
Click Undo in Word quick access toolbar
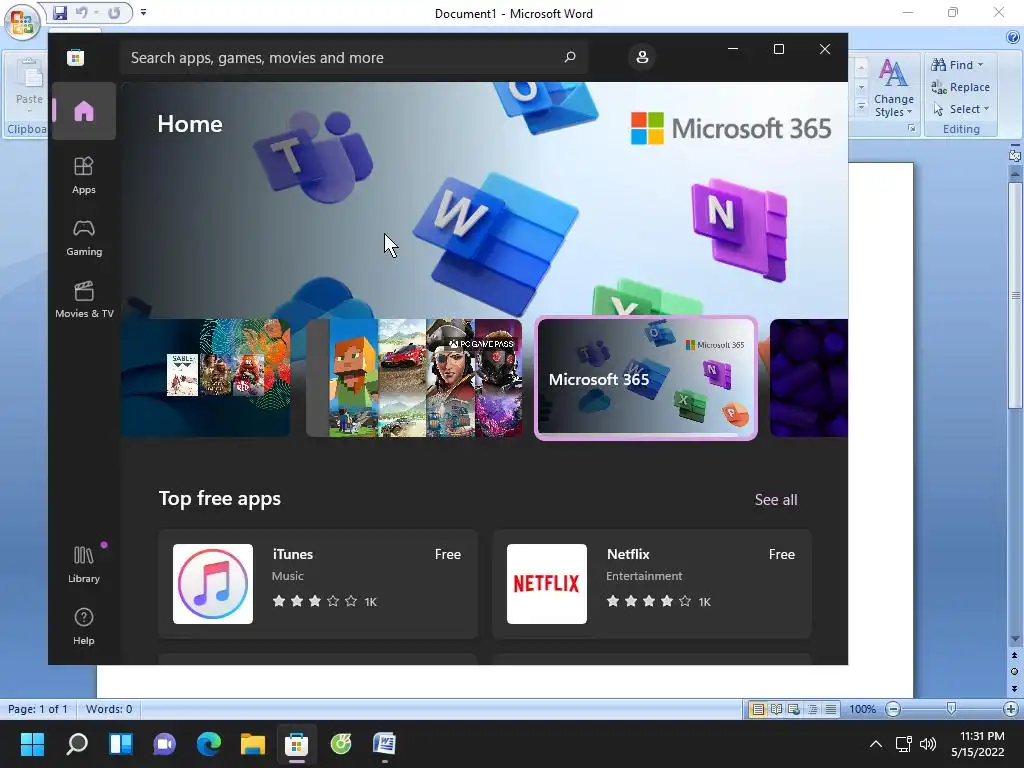(x=82, y=12)
